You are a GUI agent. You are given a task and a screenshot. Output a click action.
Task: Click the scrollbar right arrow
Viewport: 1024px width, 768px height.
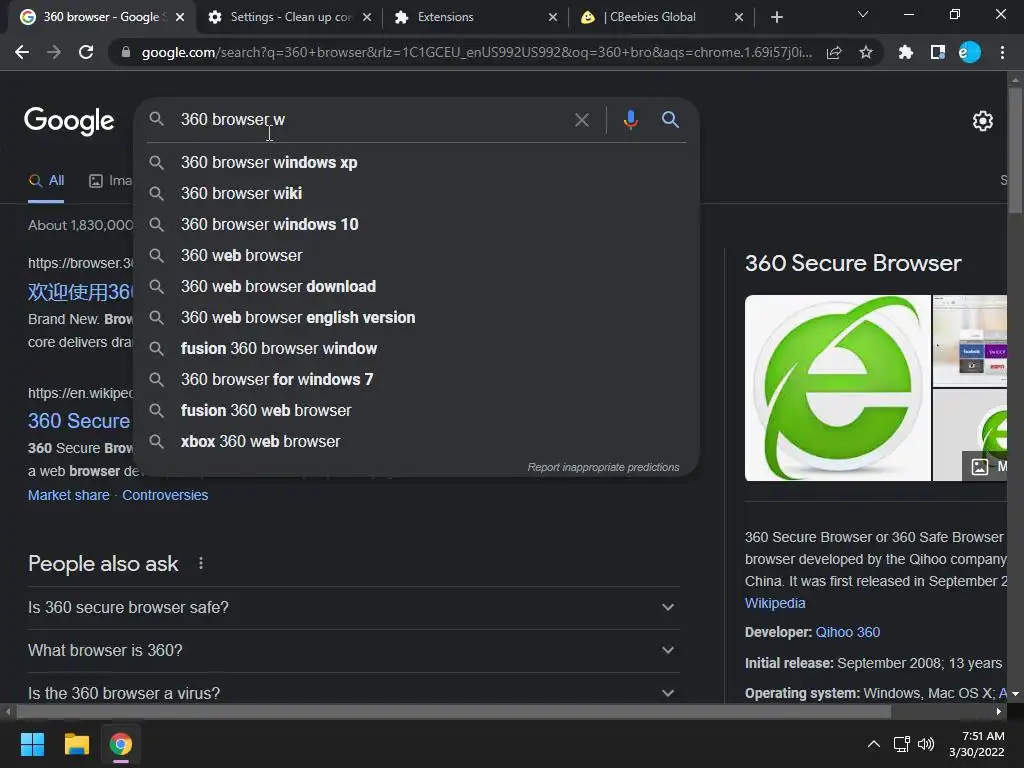999,712
